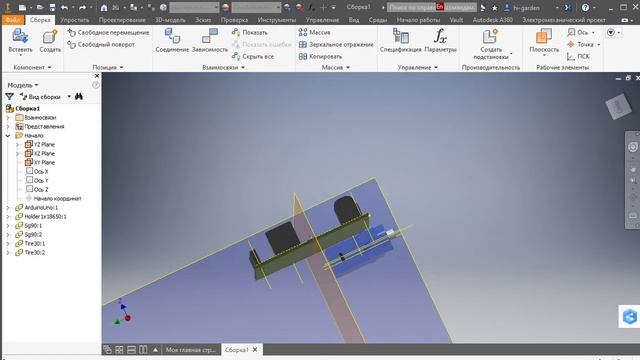640x360 pixels.
Task: Open the Позиция panel dropdown
Action: [x=108, y=67]
